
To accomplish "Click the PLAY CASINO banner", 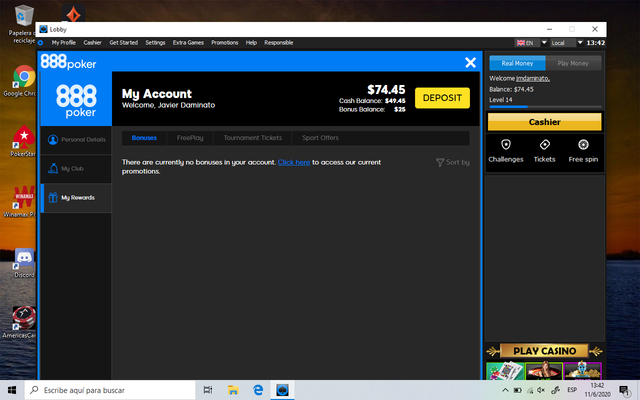I will (544, 351).
